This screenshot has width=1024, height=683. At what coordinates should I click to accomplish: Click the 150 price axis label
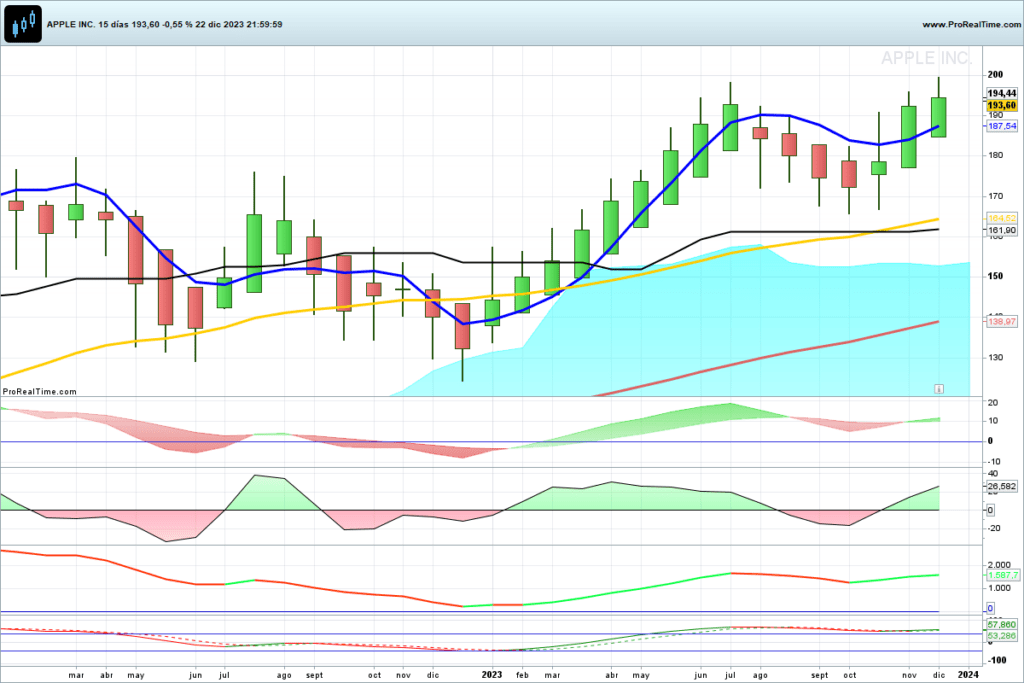995,276
